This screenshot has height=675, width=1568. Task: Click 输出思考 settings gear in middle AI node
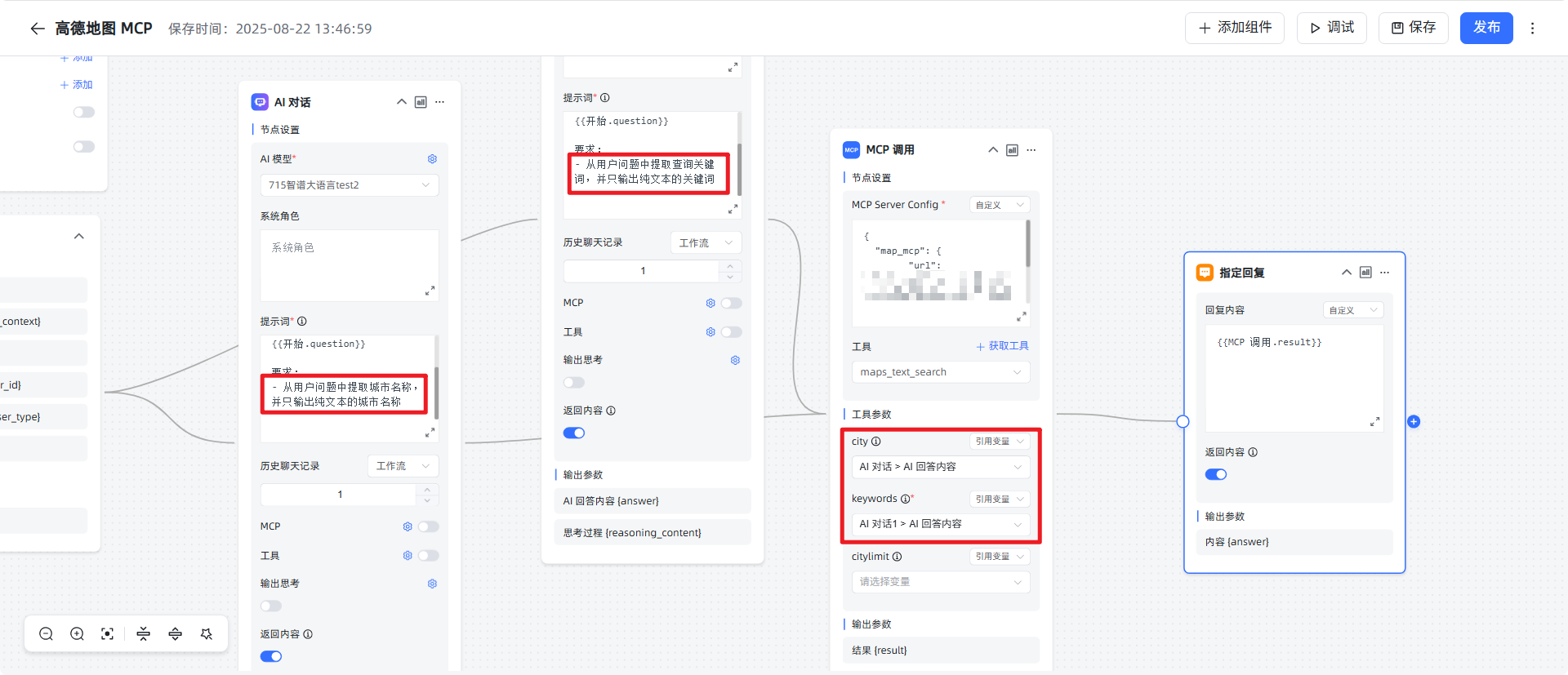point(735,360)
